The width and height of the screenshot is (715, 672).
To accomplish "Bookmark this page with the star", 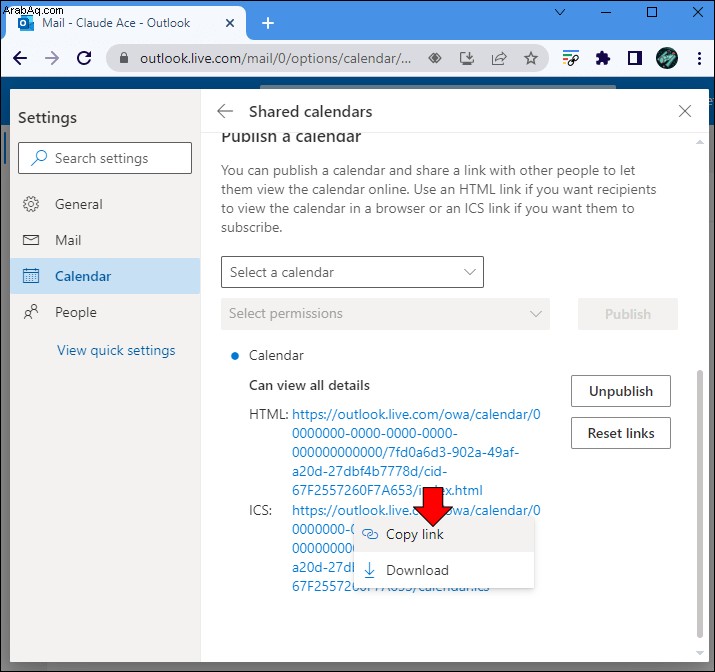I will pos(530,58).
